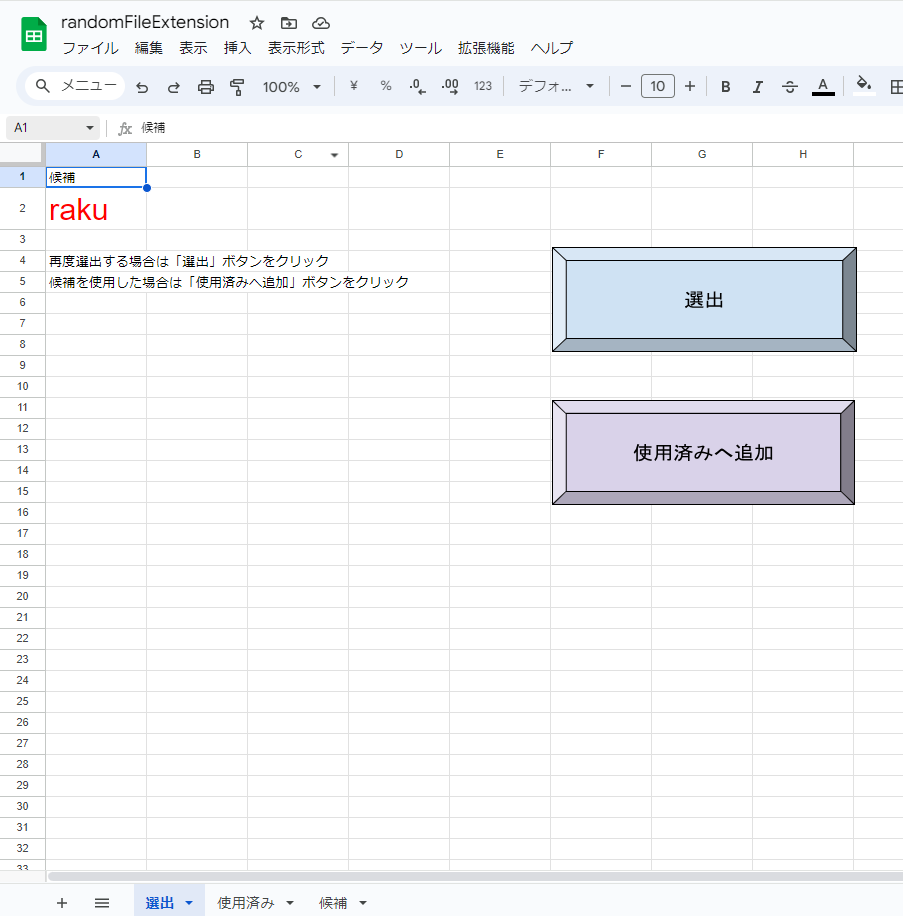Click the font size input field
Screen dimensions: 903x916
[657, 86]
